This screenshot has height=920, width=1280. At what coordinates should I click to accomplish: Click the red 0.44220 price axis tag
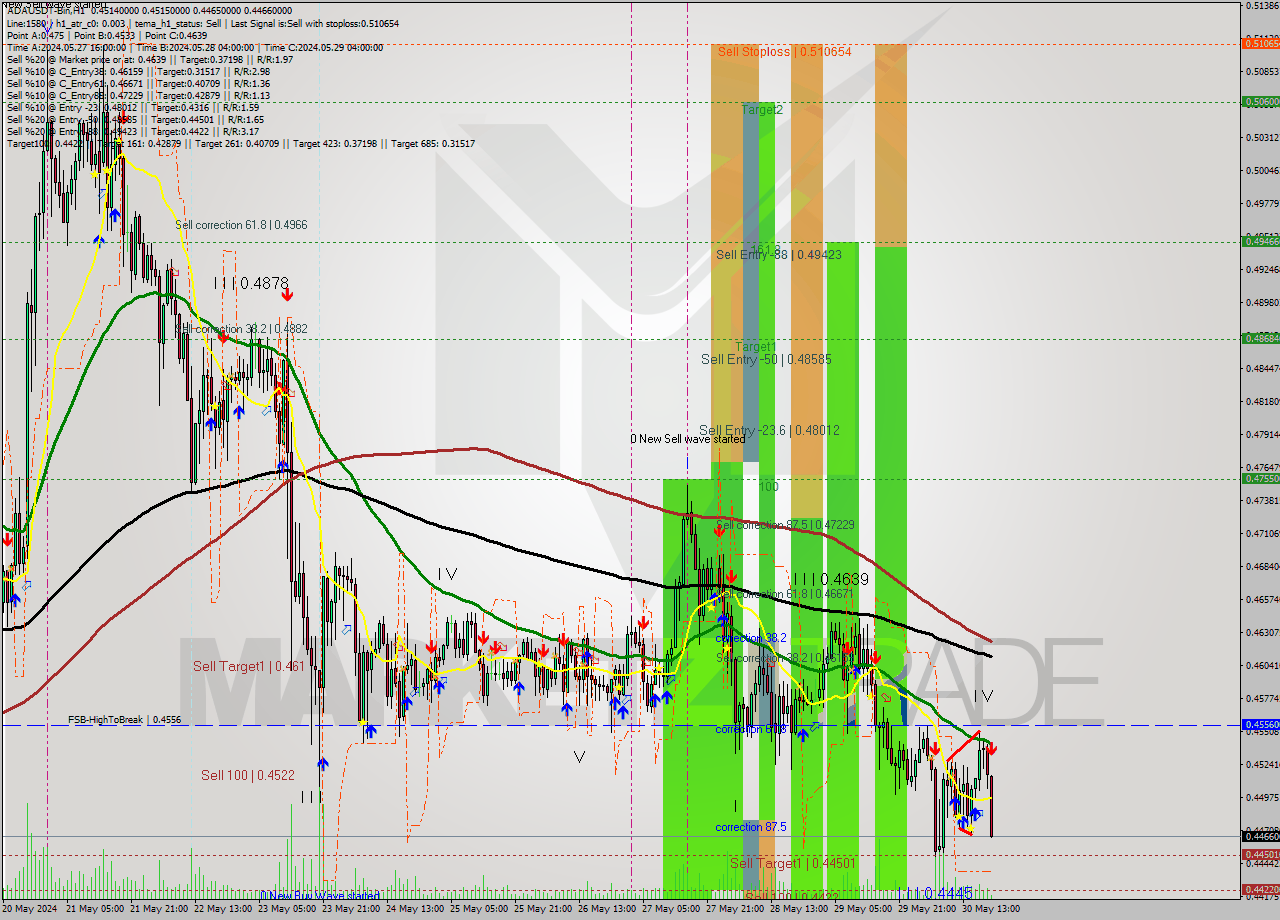[1260, 889]
